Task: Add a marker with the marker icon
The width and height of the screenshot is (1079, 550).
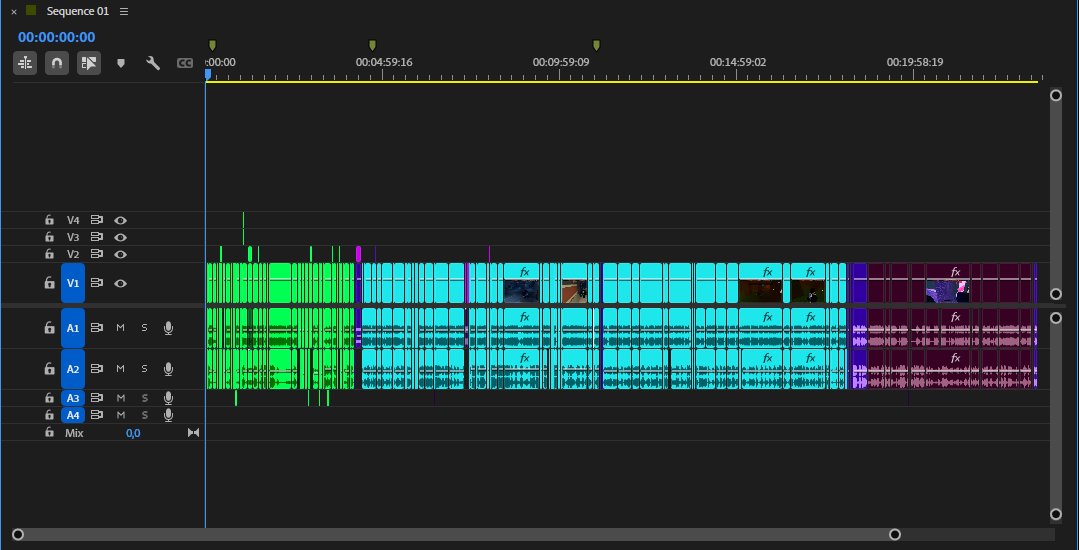Action: [x=120, y=63]
